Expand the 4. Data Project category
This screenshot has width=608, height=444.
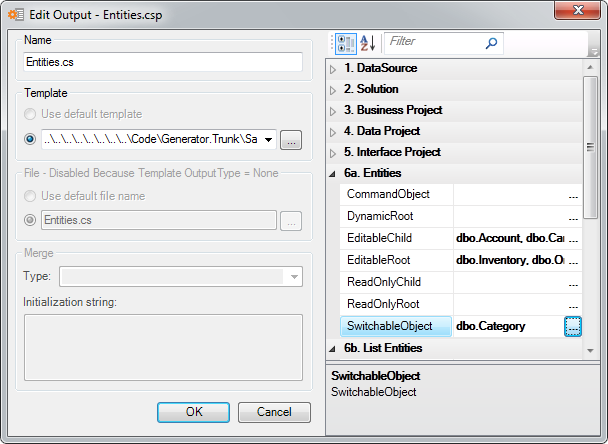333,132
